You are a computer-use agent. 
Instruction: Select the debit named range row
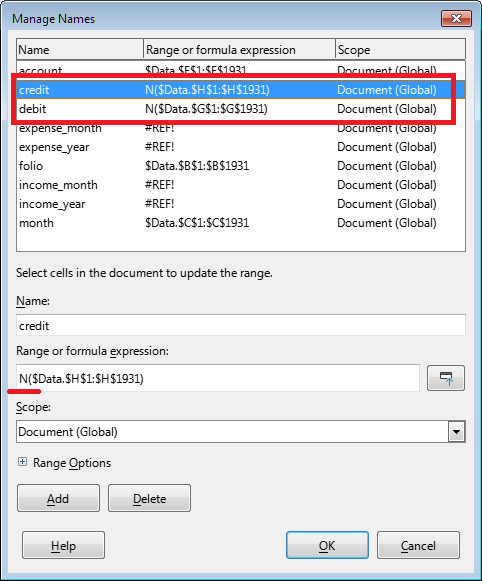(x=241, y=109)
